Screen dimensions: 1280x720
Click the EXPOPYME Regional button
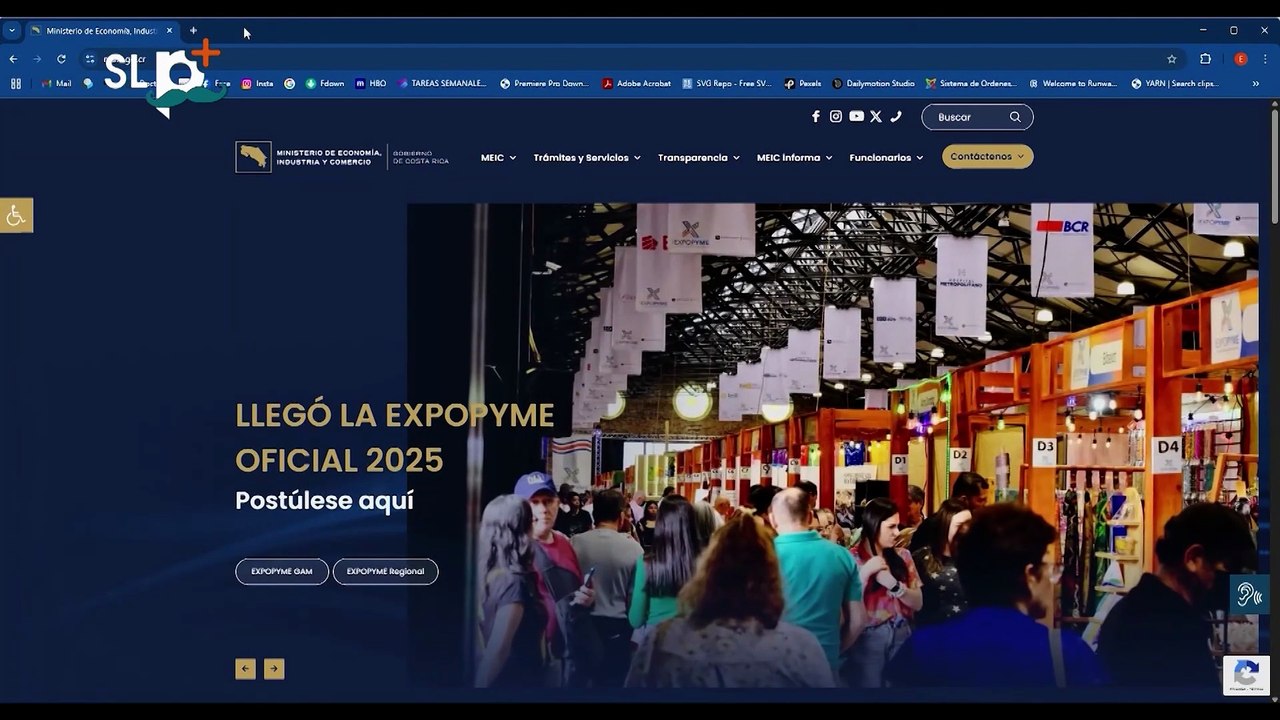tap(385, 572)
